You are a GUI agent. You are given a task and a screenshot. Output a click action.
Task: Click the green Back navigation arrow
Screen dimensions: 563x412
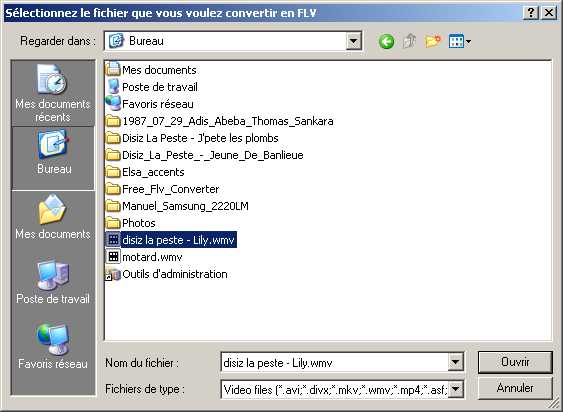tap(386, 42)
